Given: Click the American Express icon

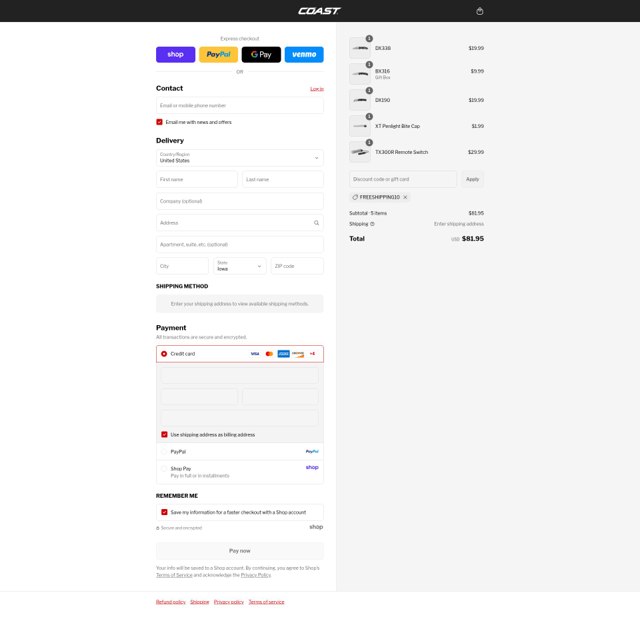Looking at the screenshot, I should 283,354.
